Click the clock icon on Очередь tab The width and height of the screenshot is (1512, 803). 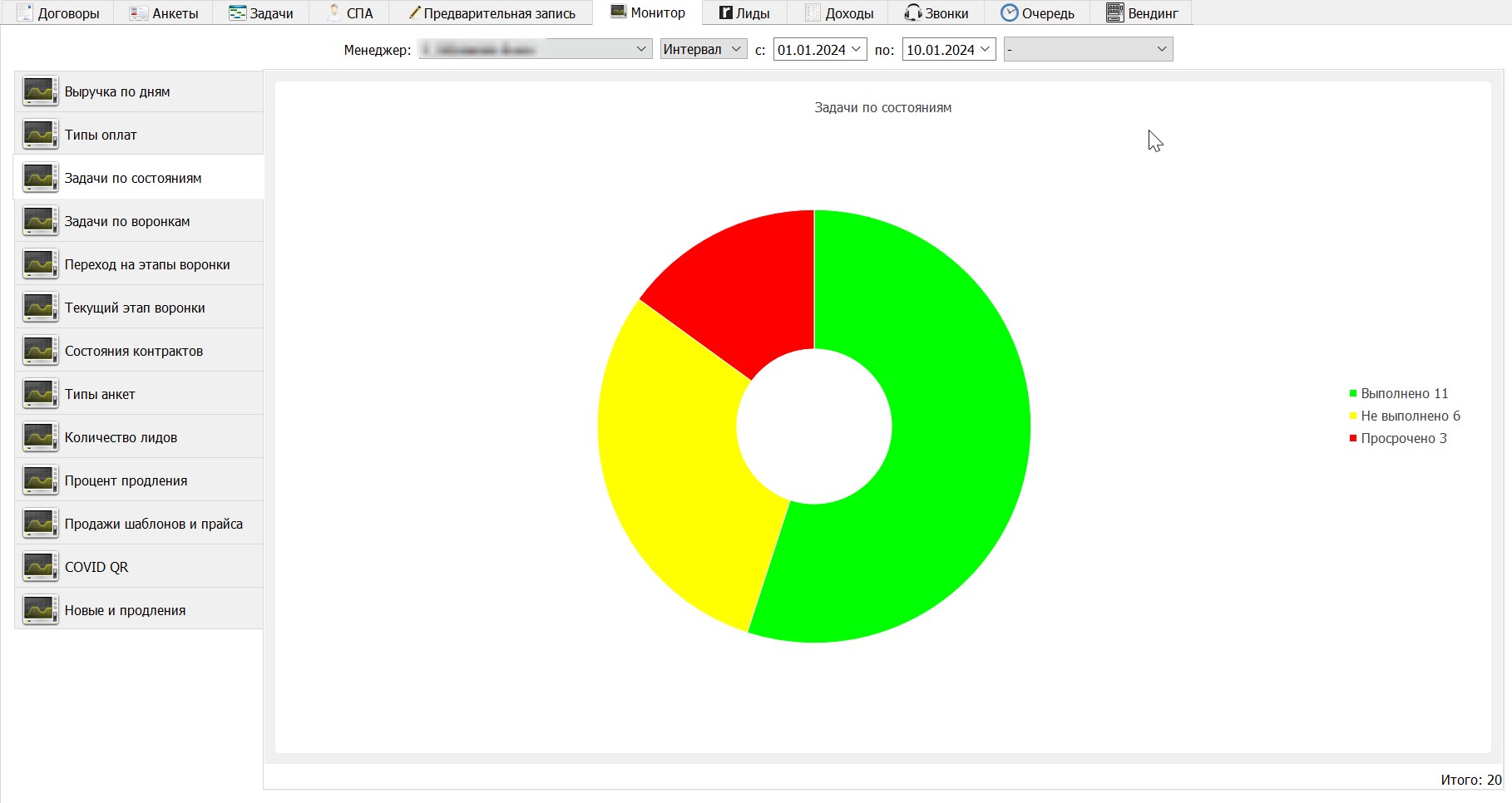tap(1009, 12)
